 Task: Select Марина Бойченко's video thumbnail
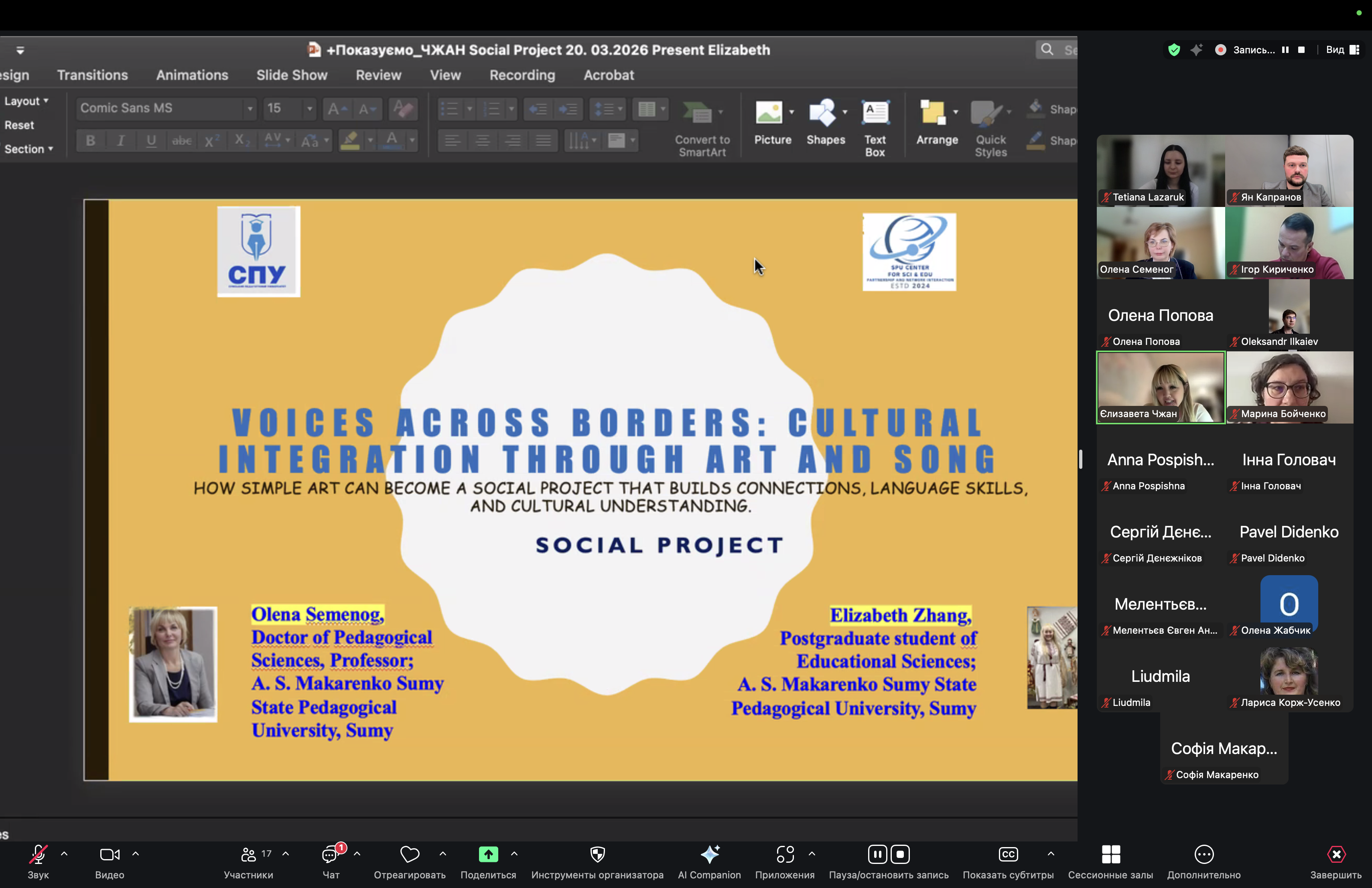click(x=1290, y=387)
